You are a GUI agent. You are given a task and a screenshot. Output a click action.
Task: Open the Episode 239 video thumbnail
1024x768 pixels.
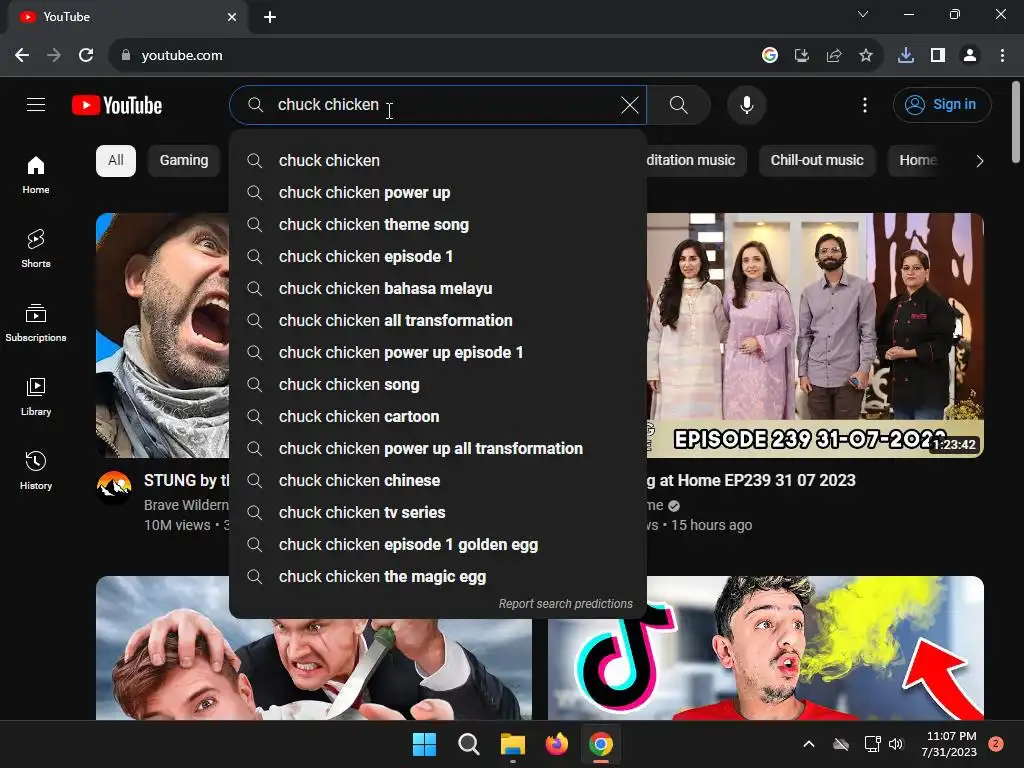click(x=815, y=335)
